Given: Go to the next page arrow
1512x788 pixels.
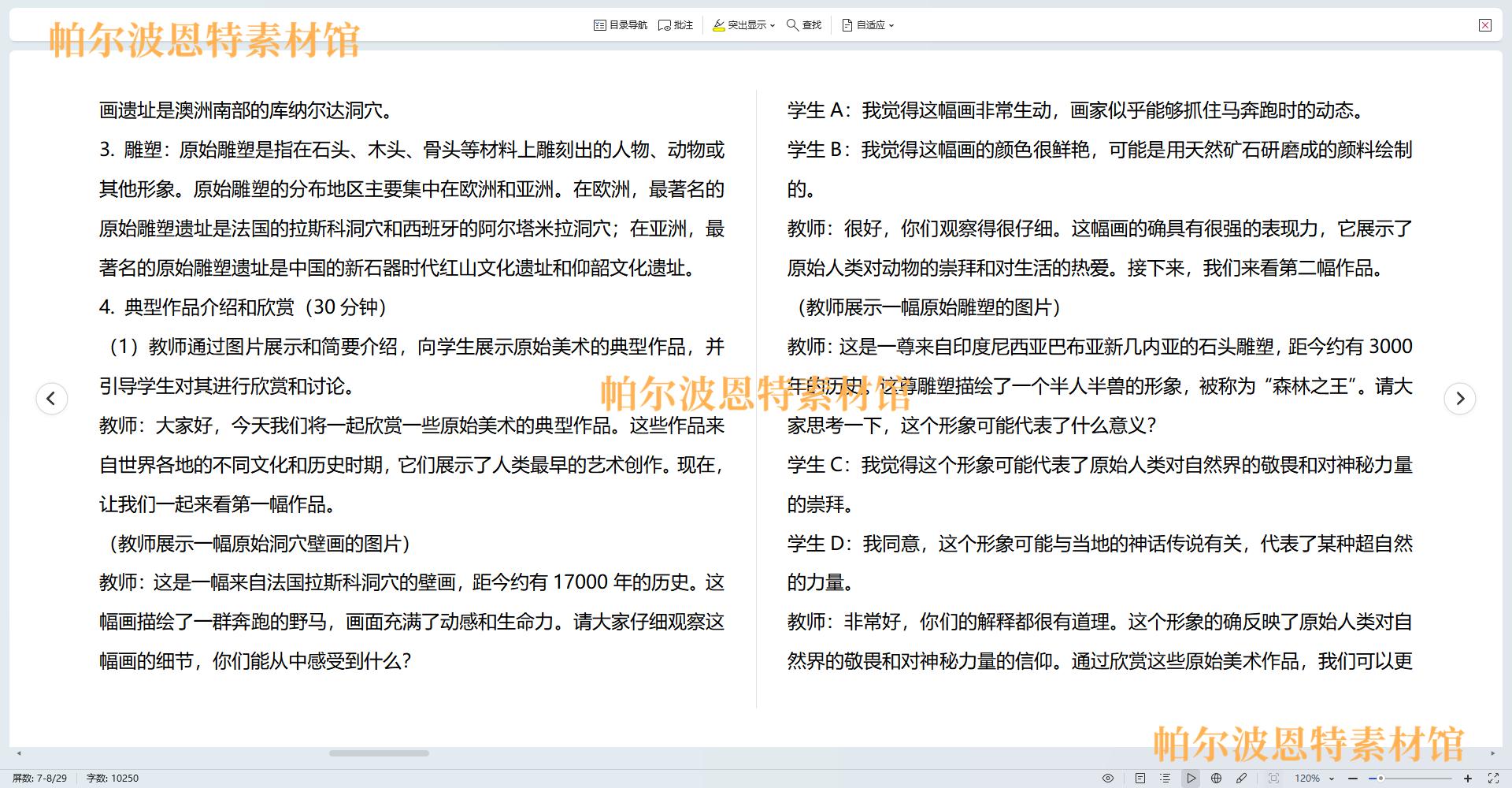Looking at the screenshot, I should [x=1459, y=398].
